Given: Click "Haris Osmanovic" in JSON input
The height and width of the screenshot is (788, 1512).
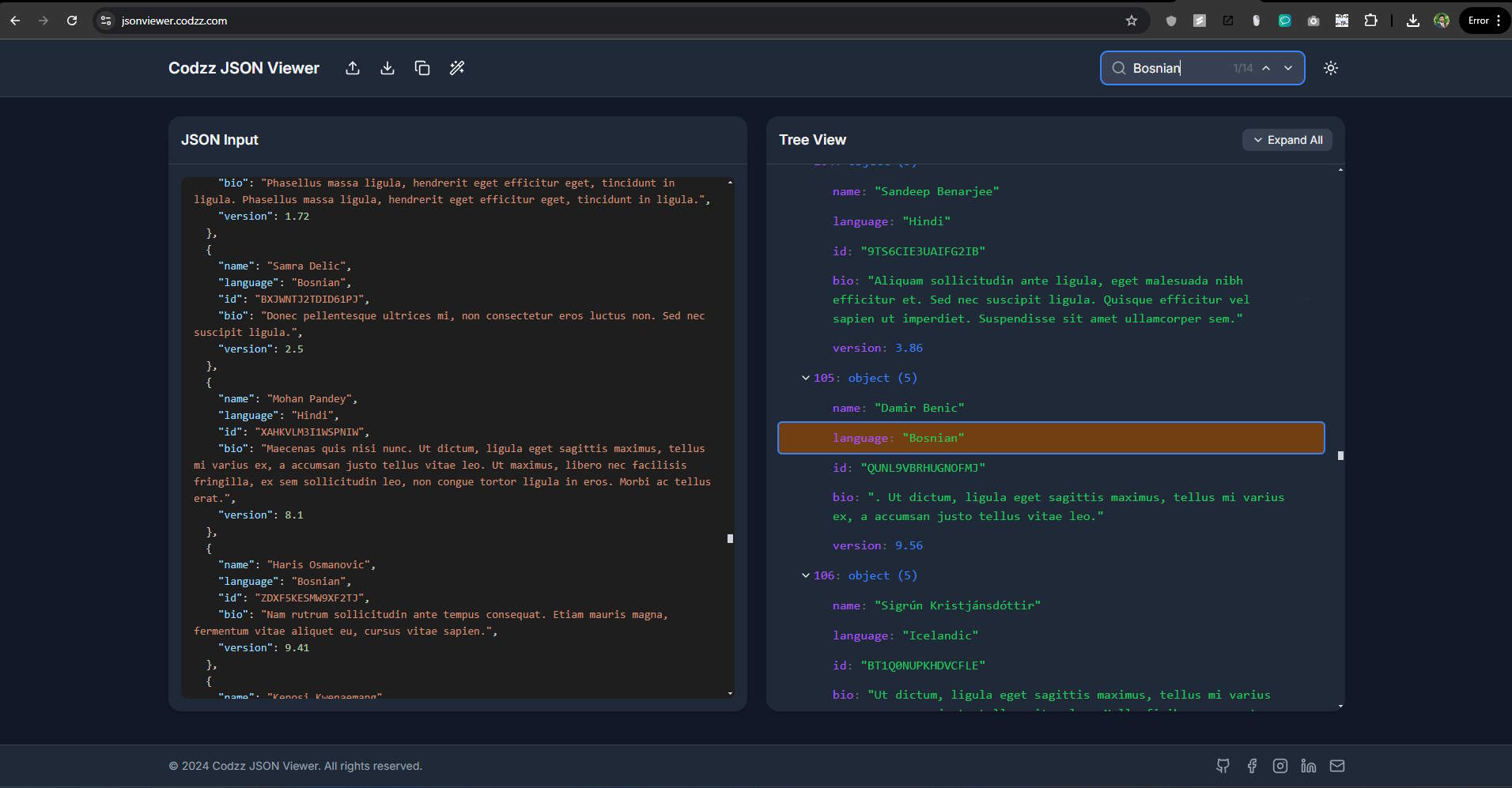Looking at the screenshot, I should click(x=319, y=564).
